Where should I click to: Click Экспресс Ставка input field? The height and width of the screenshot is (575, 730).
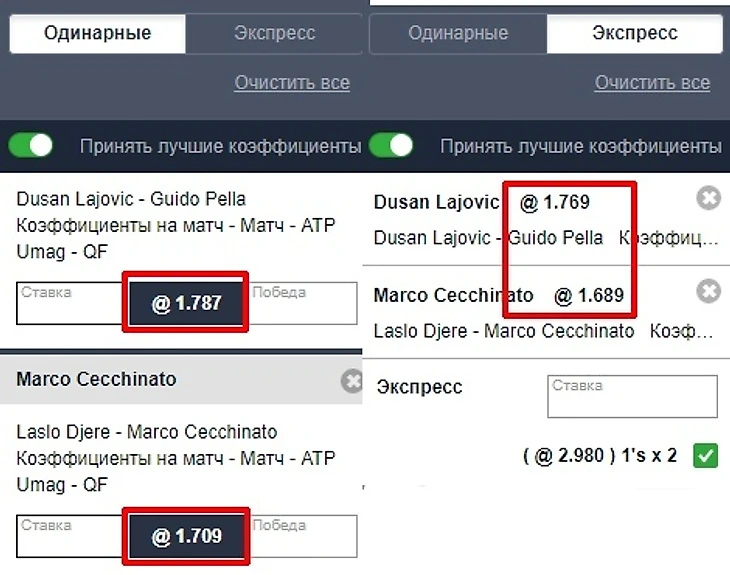(x=632, y=396)
